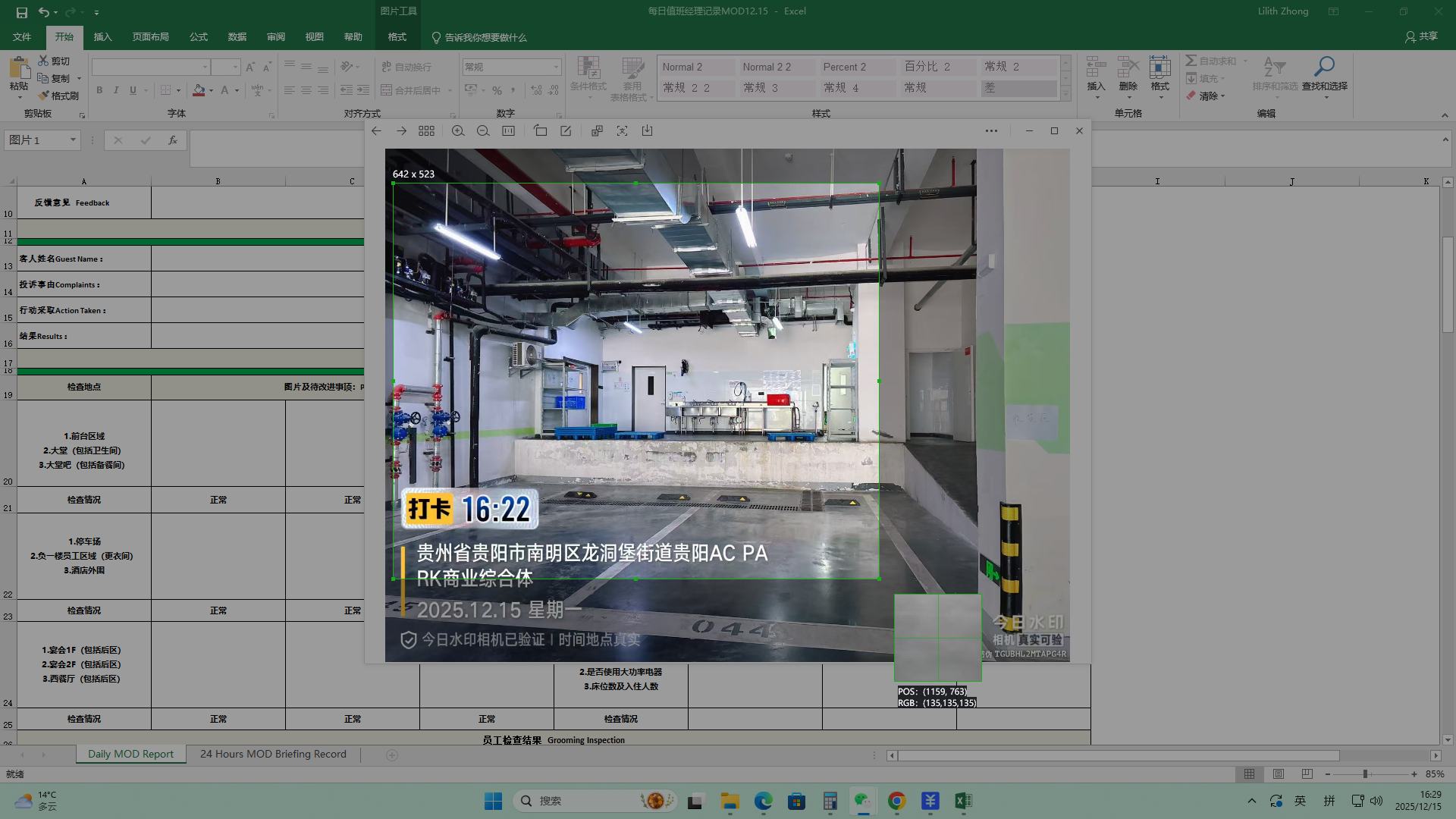Click the text recognition icon in viewer
The image size is (1456, 819).
(622, 131)
